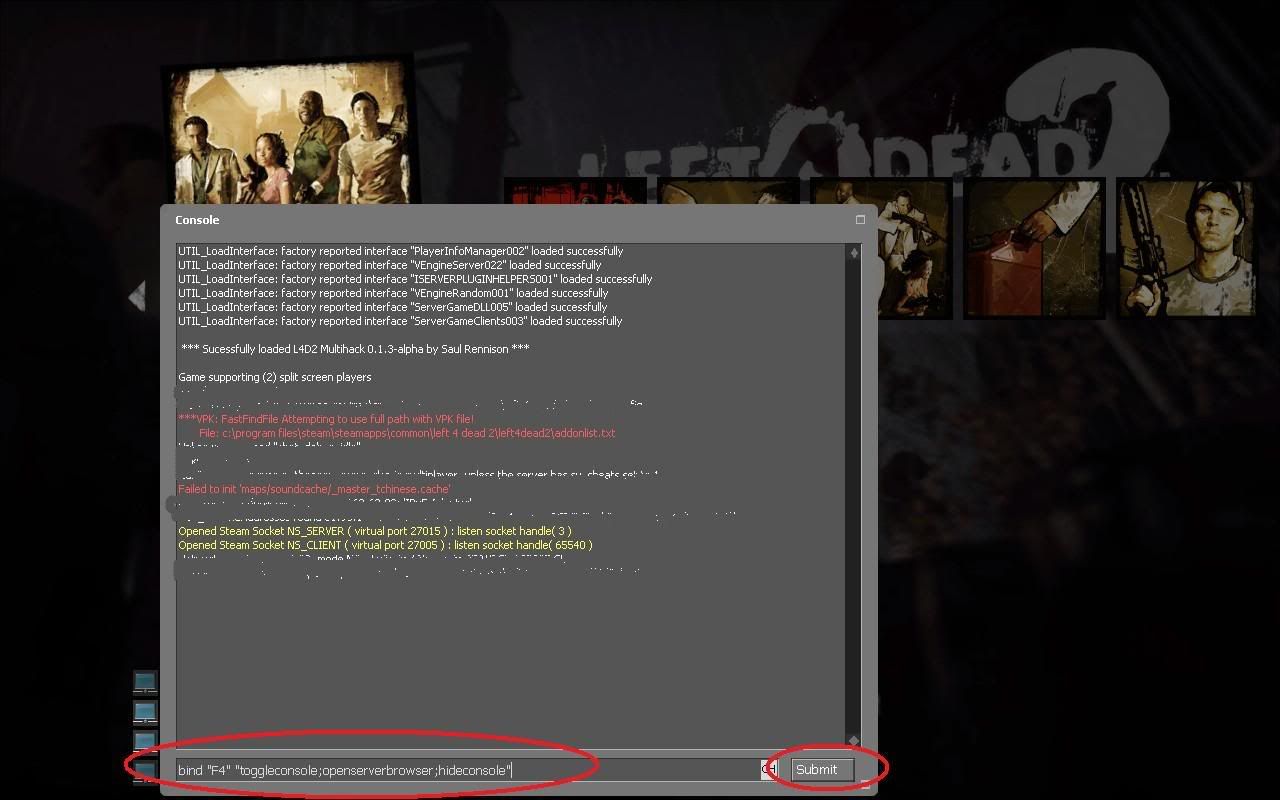Open the four survivors group portrait

(x=290, y=138)
